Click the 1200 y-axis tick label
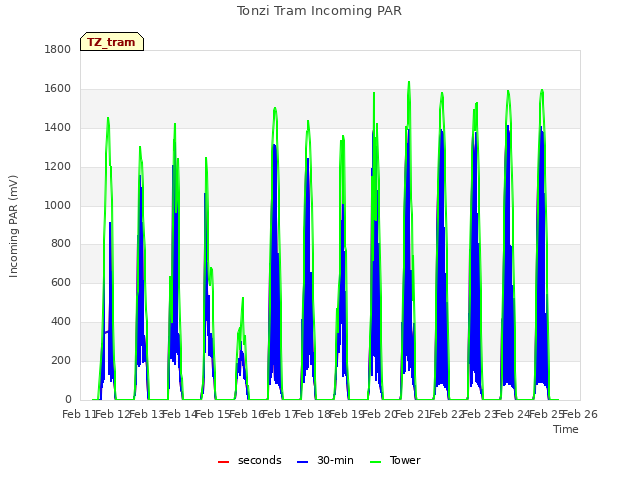This screenshot has width=640, height=480. [58, 167]
